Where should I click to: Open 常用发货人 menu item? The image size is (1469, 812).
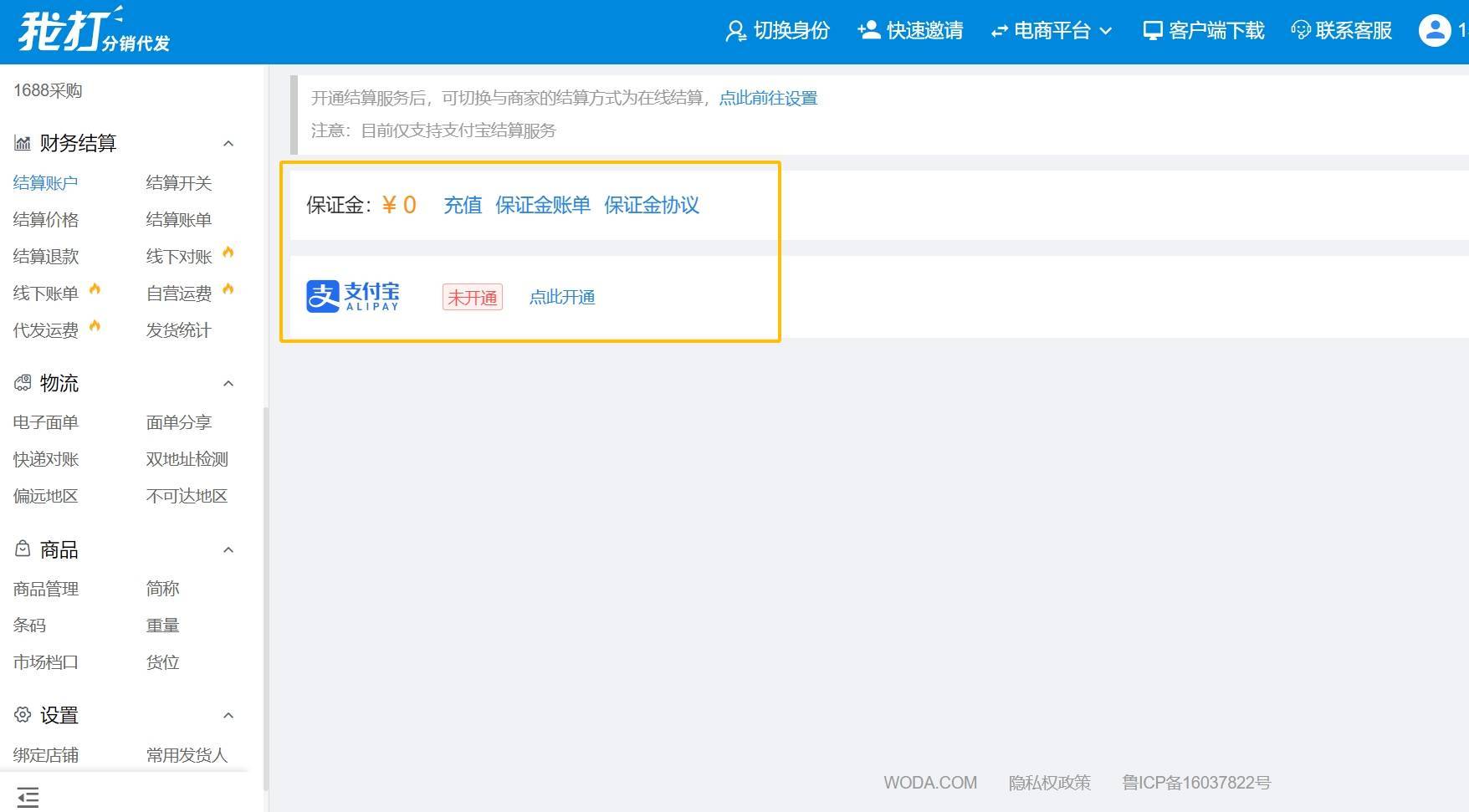tap(187, 755)
